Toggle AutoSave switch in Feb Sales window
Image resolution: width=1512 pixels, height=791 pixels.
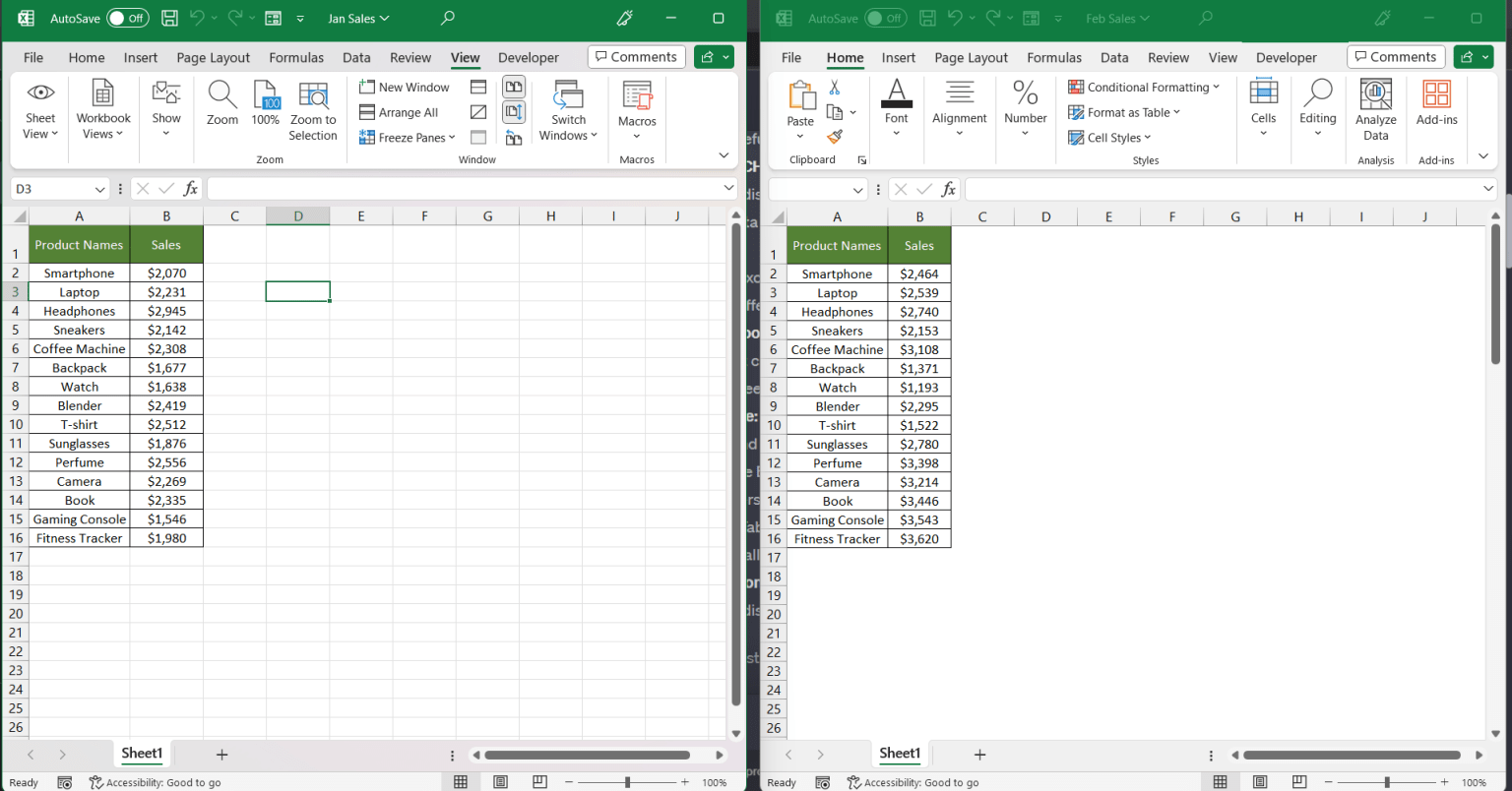[886, 18]
